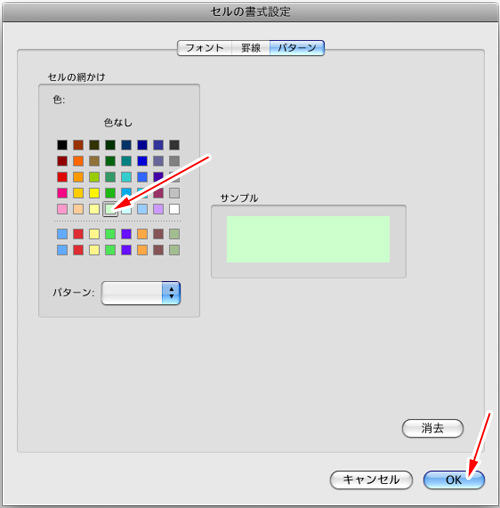Pick the light green color swatch
500x508 pixels.
[110, 209]
